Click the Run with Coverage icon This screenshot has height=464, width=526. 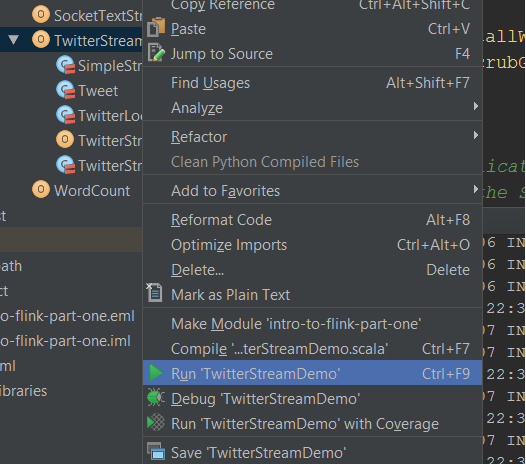pos(156,422)
